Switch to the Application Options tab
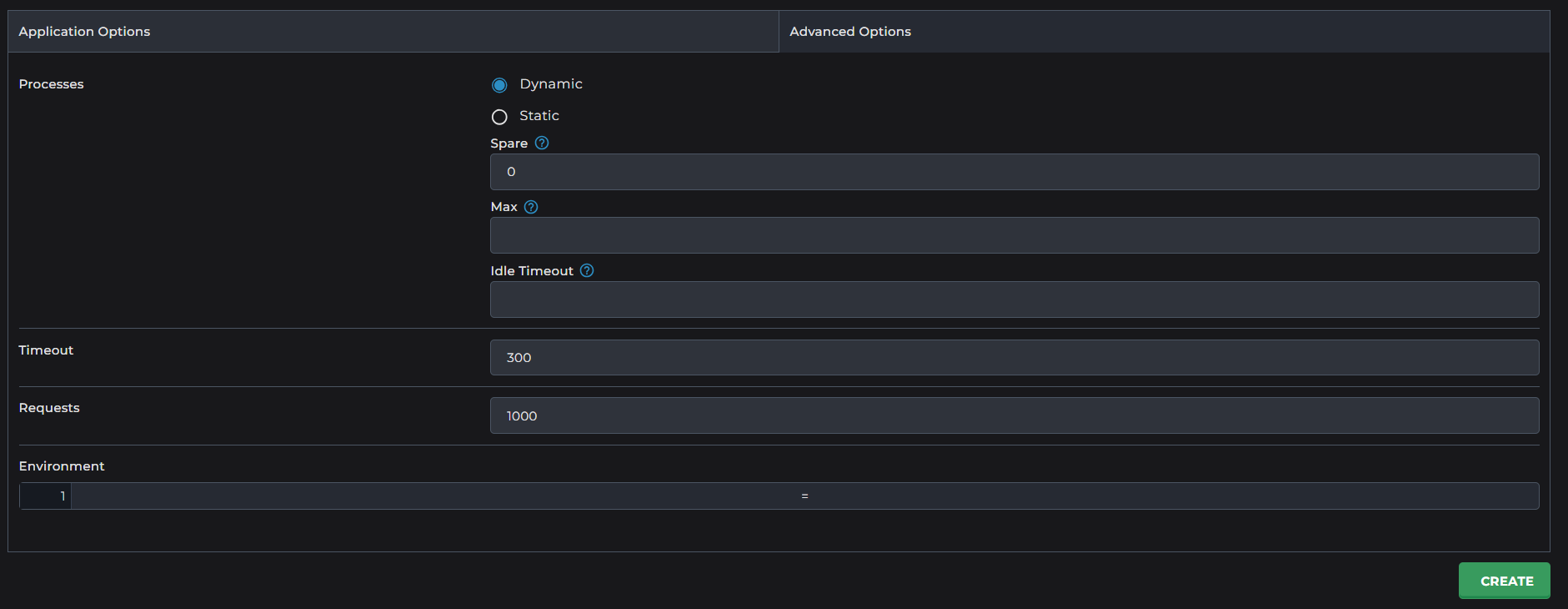 84,32
